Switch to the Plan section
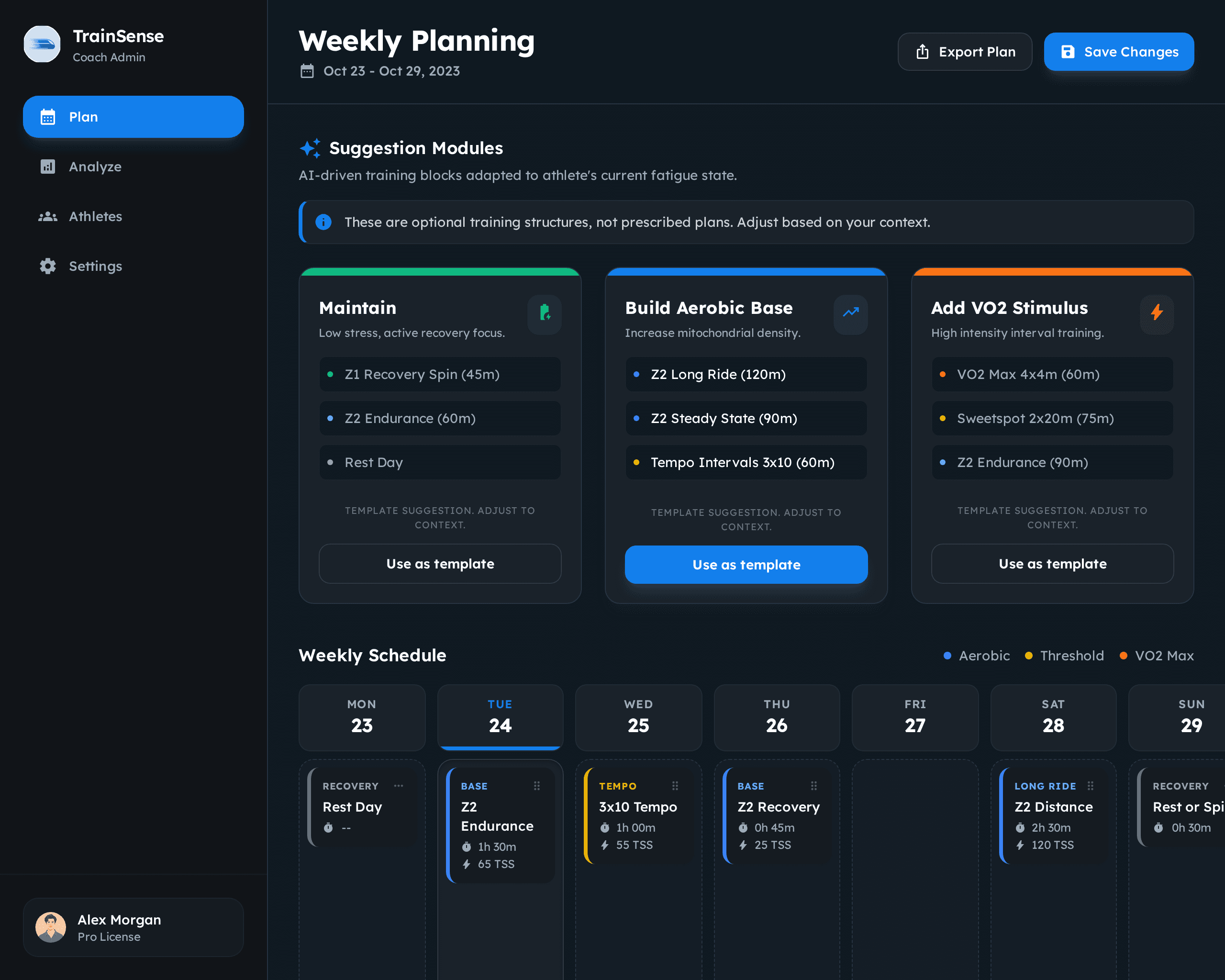This screenshot has width=1225, height=980. (x=83, y=117)
